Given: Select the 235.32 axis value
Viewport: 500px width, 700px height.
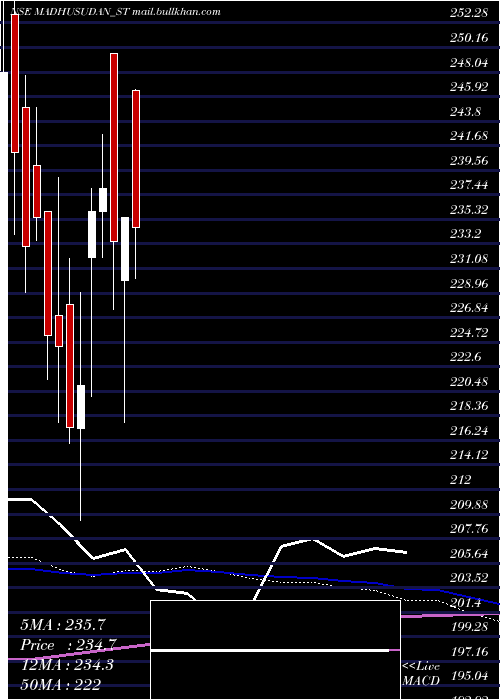Looking at the screenshot, I should [x=469, y=210].
